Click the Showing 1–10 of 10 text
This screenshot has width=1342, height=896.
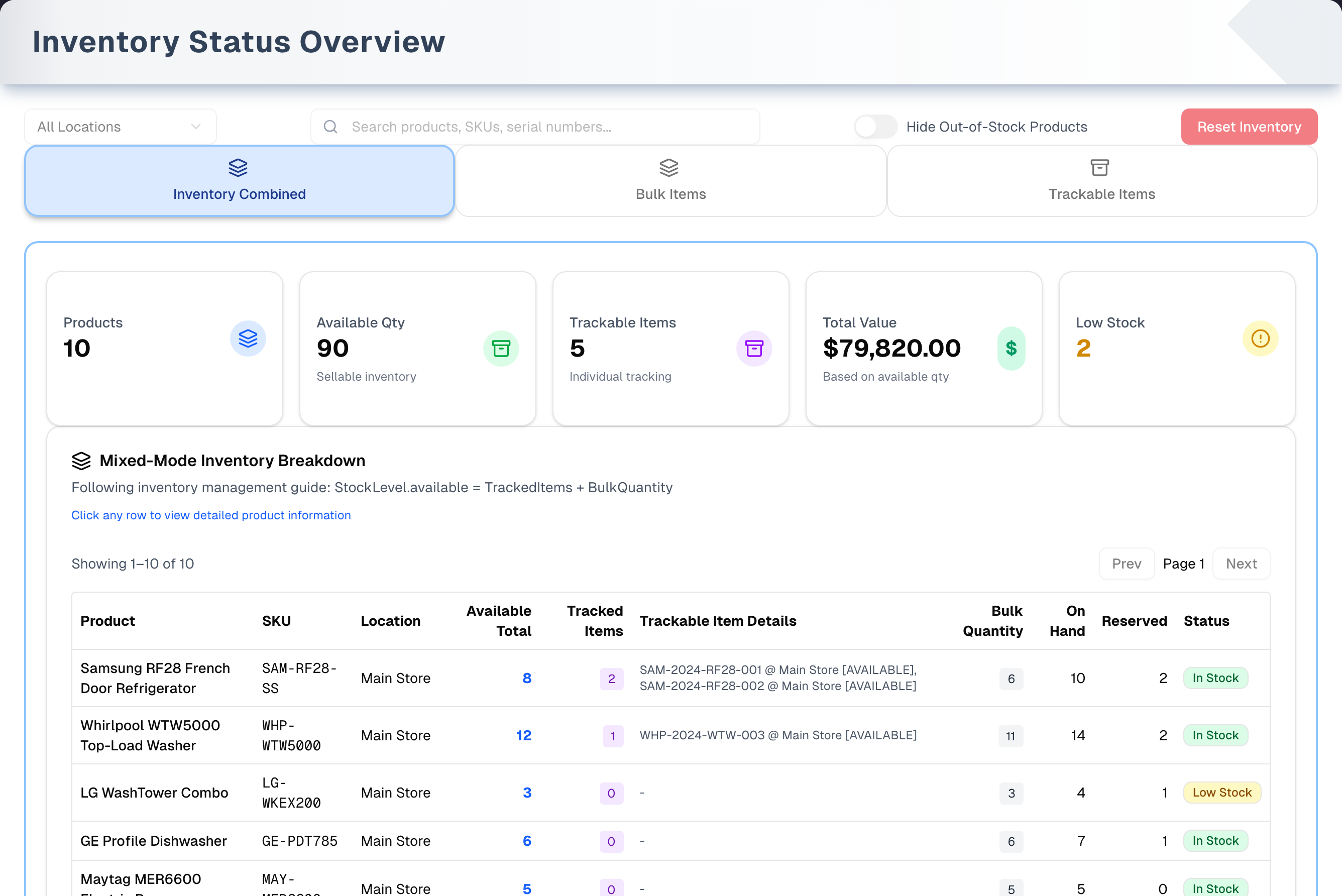pyautogui.click(x=133, y=564)
